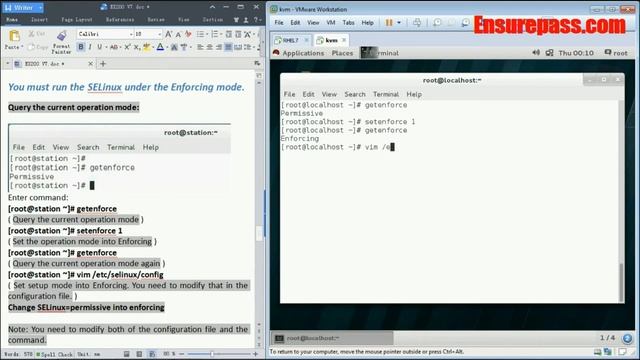
Task: Open the VMware VM menu
Action: coord(331,22)
